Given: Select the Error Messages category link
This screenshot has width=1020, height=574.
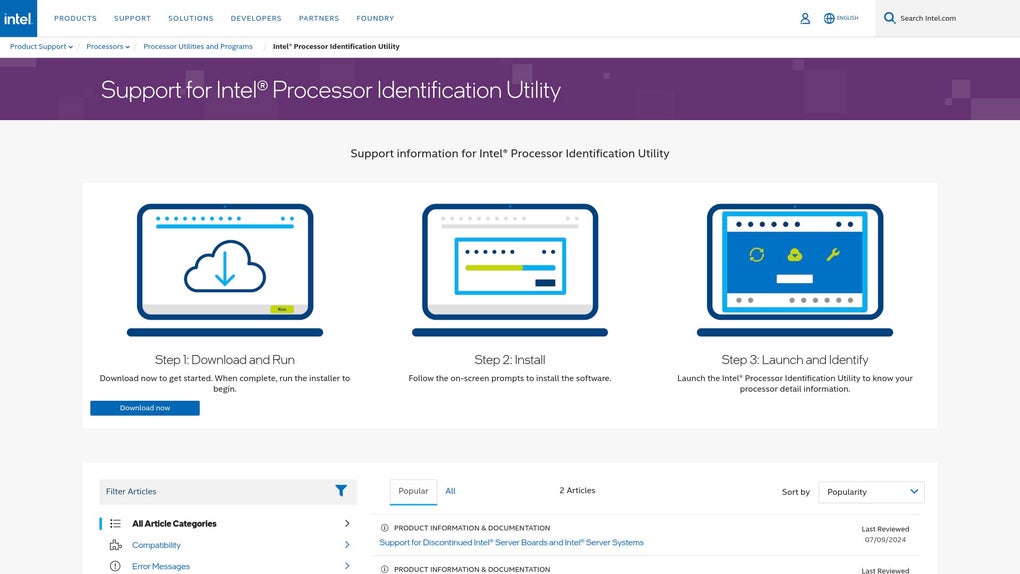Looking at the screenshot, I should click(x=161, y=566).
